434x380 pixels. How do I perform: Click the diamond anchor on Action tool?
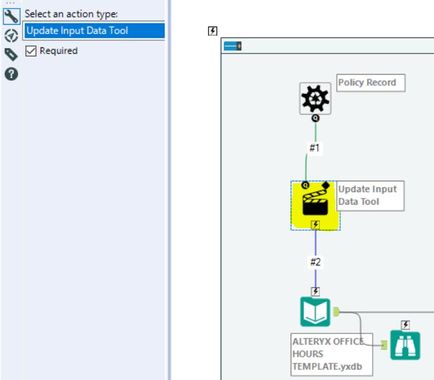pos(325,185)
